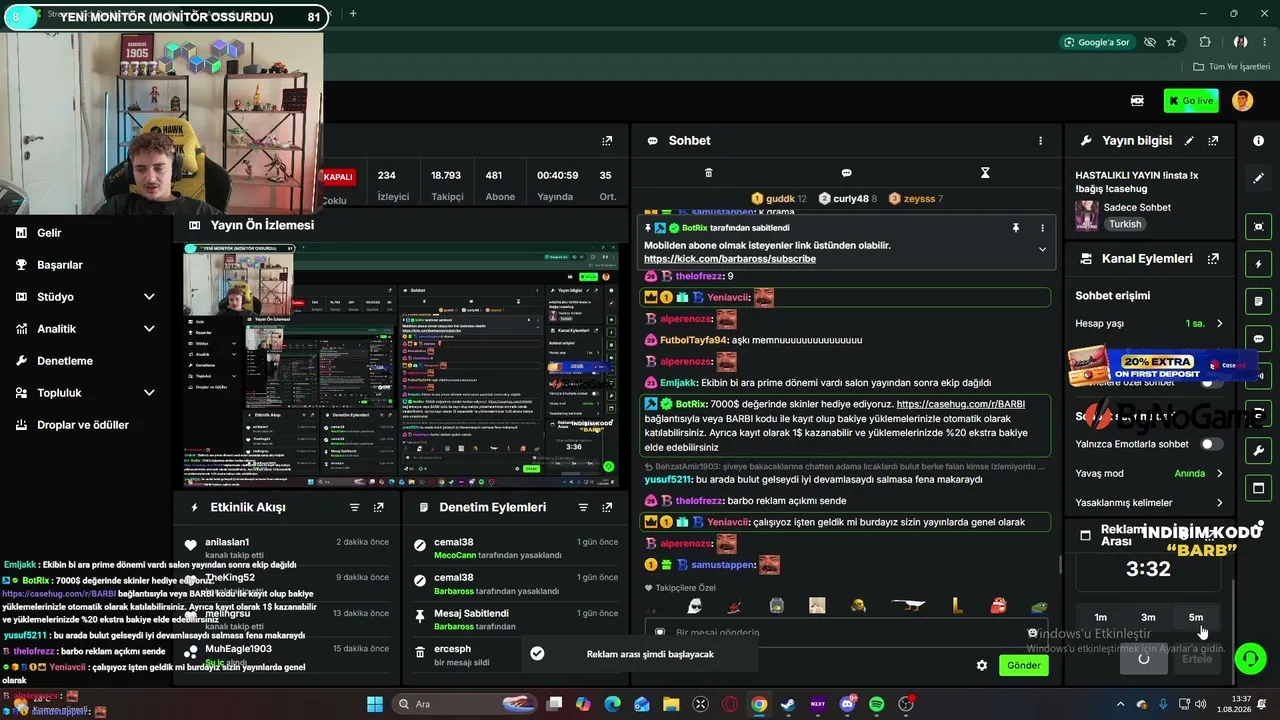Image resolution: width=1280 pixels, height=720 pixels.
Task: Toggle the chat widget icon in toolbar
Action: click(x=1258, y=339)
